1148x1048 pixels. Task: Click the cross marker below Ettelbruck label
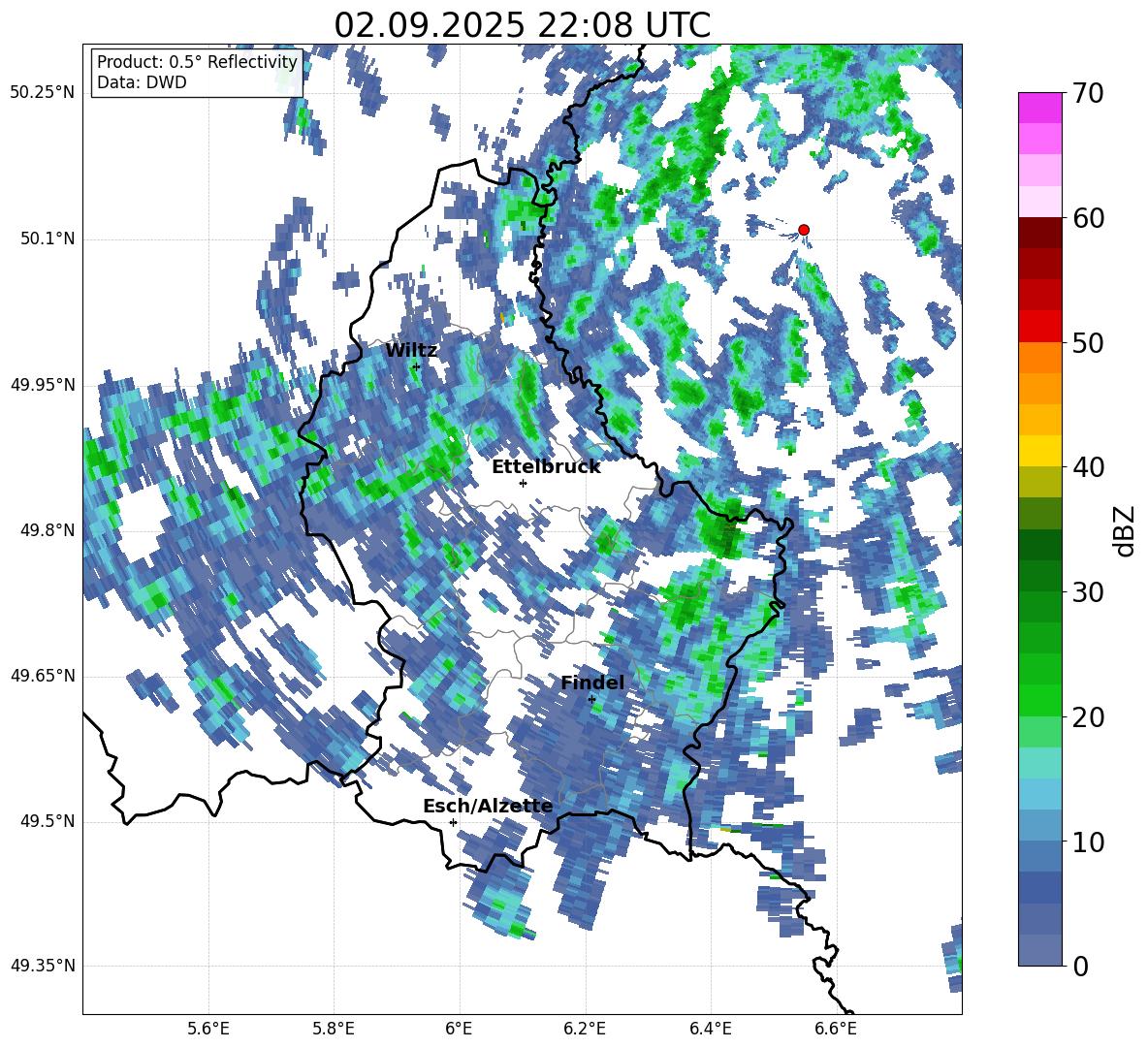[523, 483]
